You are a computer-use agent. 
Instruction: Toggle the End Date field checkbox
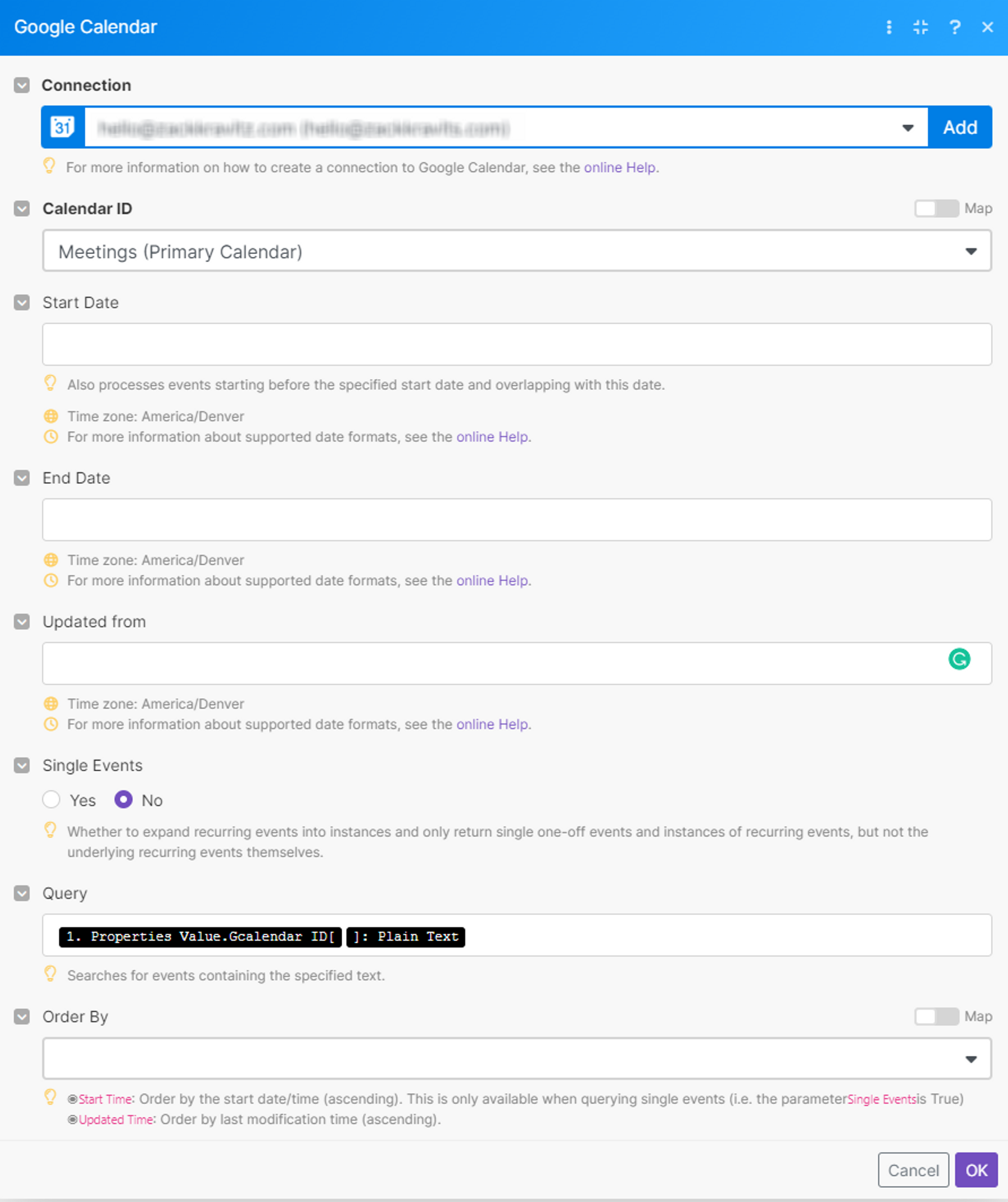coord(22,478)
